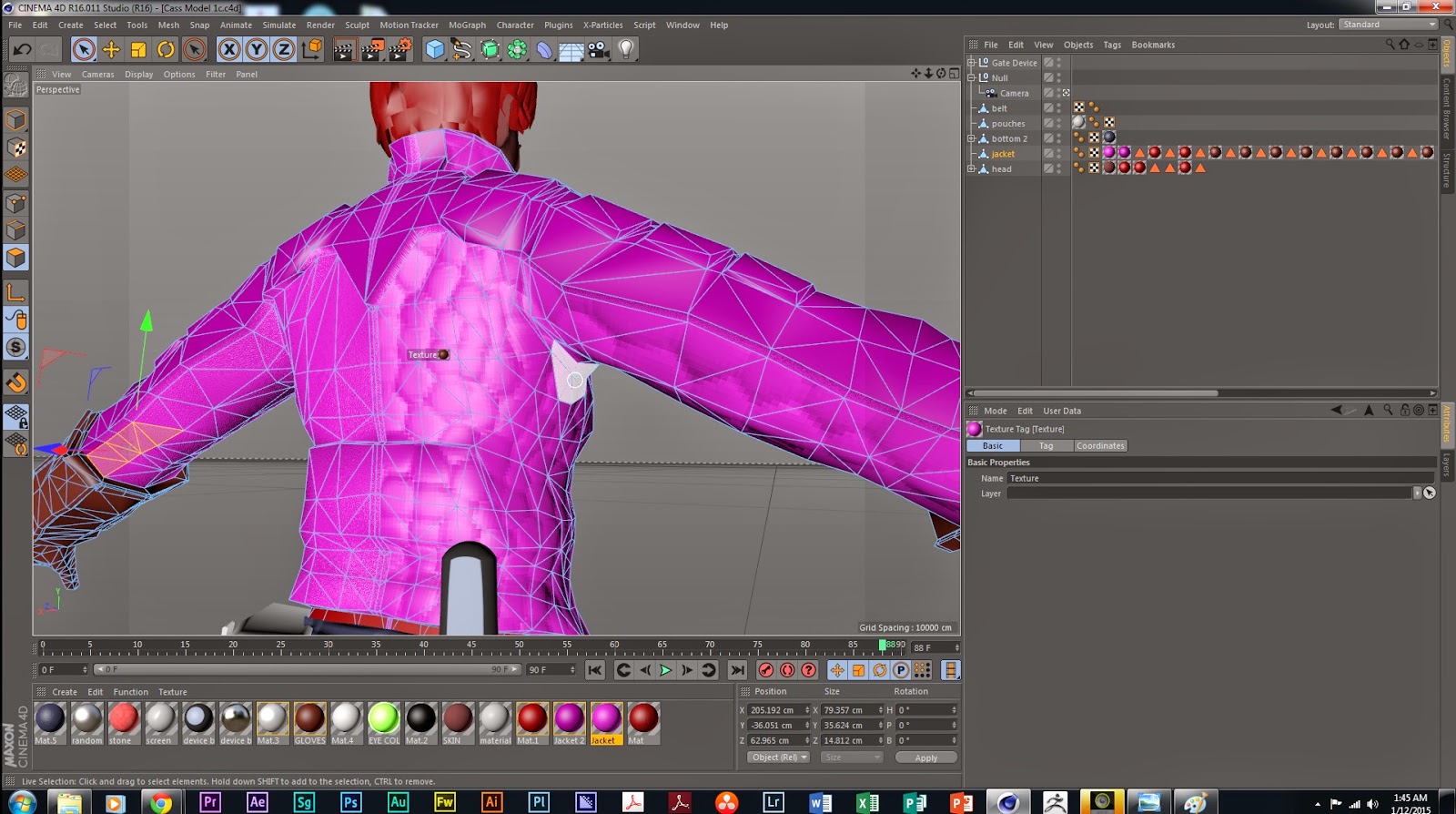Open the Object (Rel) coordinate dropdown
Image resolution: width=1456 pixels, height=814 pixels.
[778, 758]
